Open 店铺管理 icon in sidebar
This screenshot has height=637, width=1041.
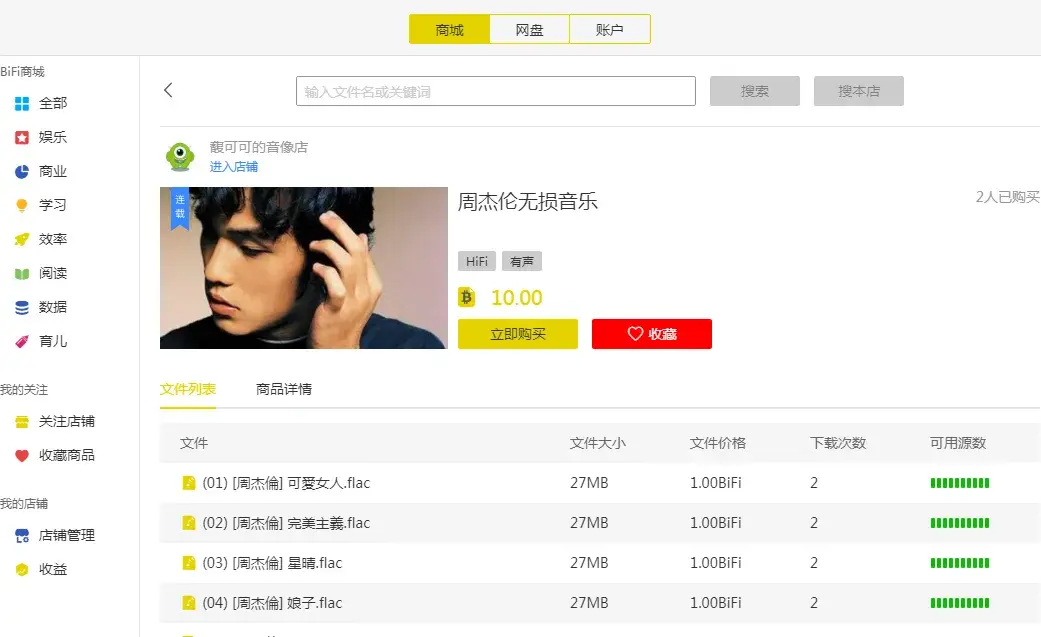(22, 536)
